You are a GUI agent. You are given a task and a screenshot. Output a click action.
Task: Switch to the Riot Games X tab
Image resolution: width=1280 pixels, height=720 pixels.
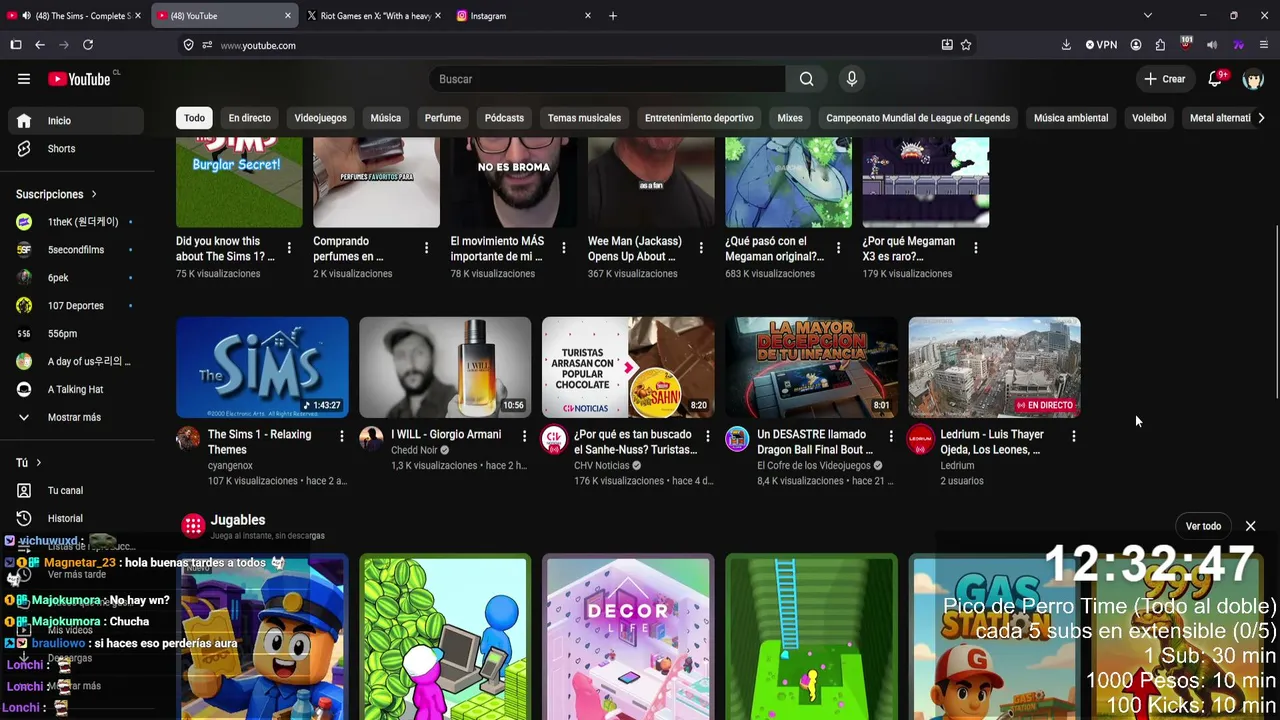[x=374, y=16]
